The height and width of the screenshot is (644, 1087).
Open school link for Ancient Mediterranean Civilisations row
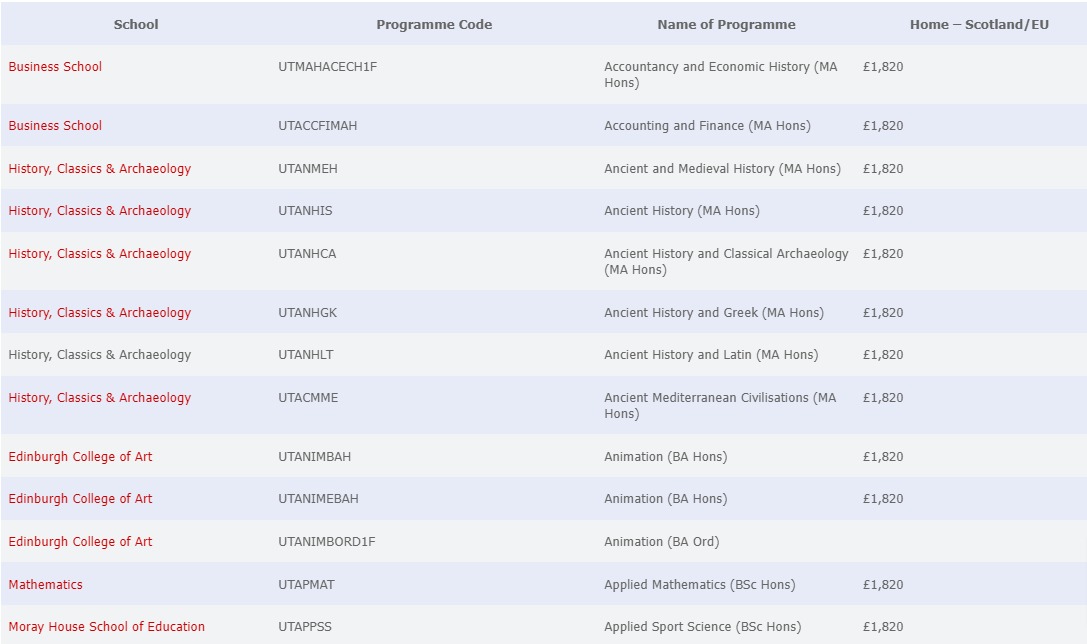(99, 398)
